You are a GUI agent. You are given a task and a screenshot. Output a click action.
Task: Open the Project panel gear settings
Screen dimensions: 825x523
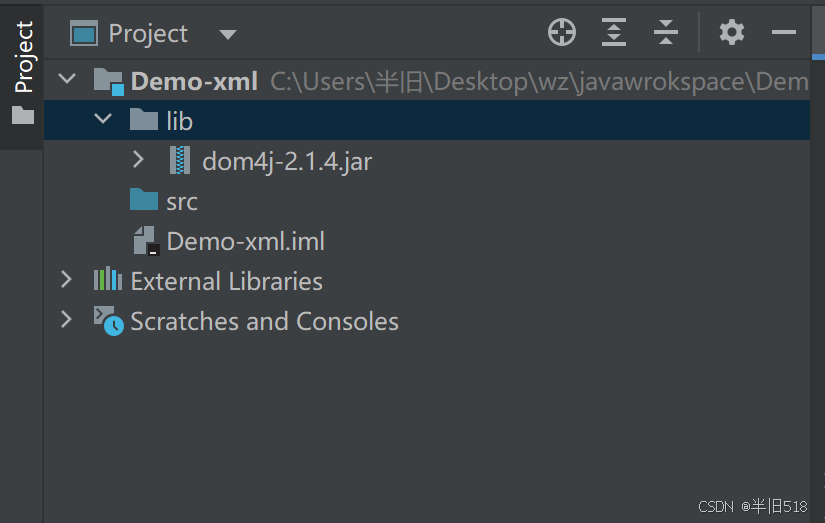[732, 33]
